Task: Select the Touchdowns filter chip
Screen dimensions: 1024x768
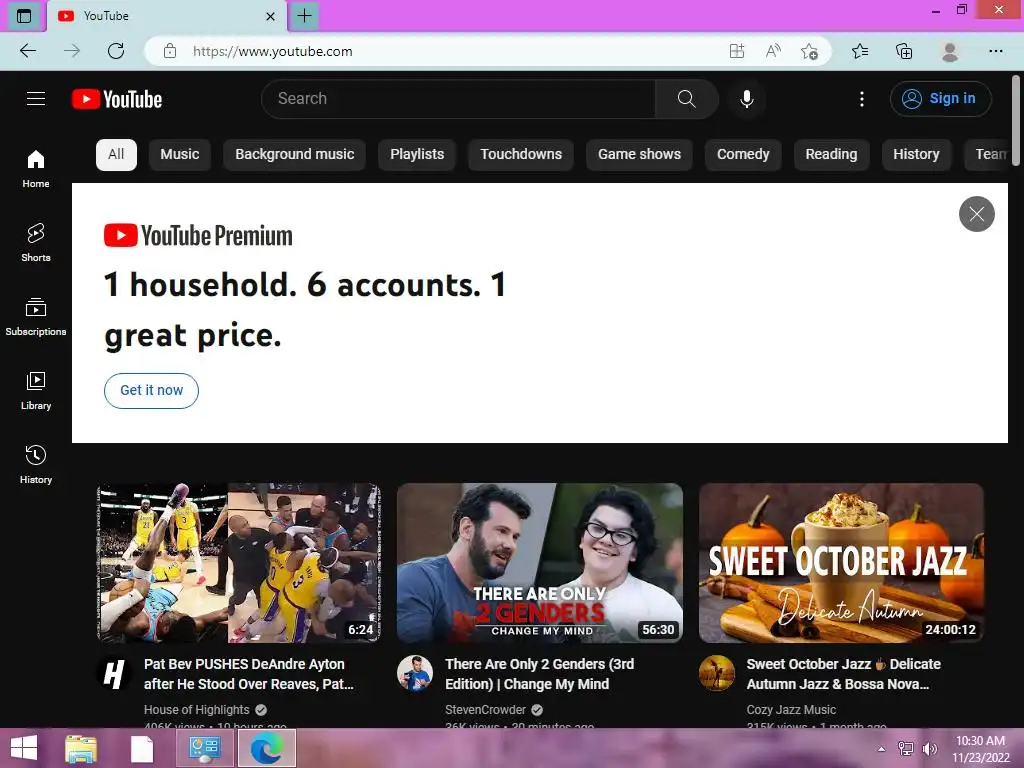Action: coord(521,154)
